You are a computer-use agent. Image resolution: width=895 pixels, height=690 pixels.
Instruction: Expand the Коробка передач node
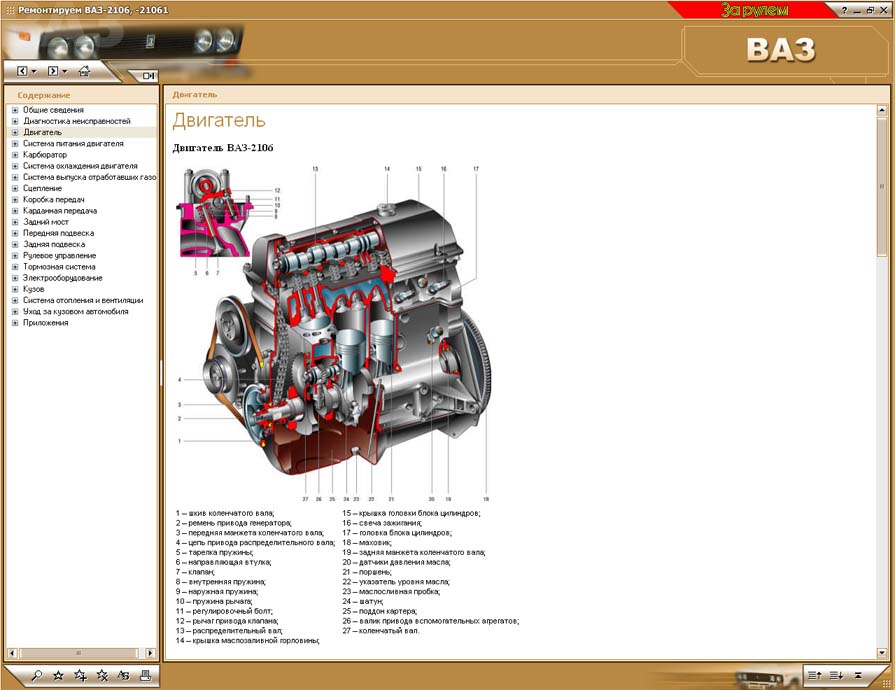(x=15, y=200)
